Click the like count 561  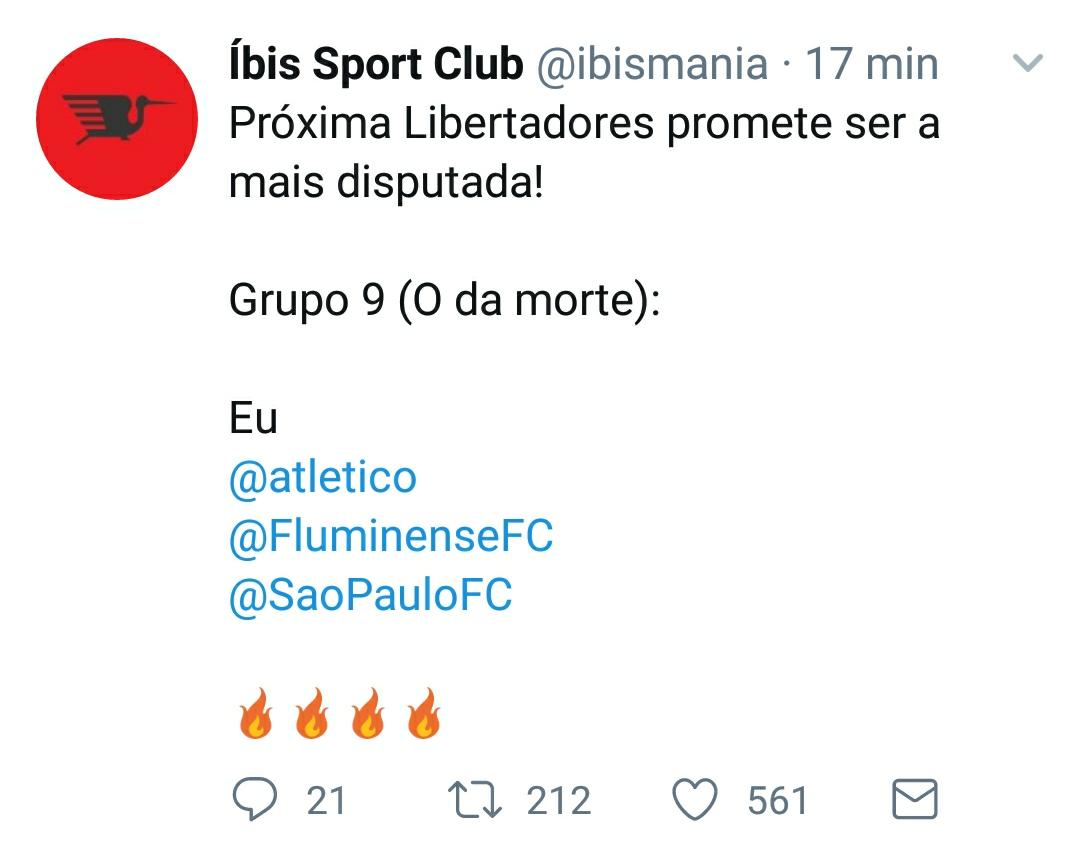(778, 801)
